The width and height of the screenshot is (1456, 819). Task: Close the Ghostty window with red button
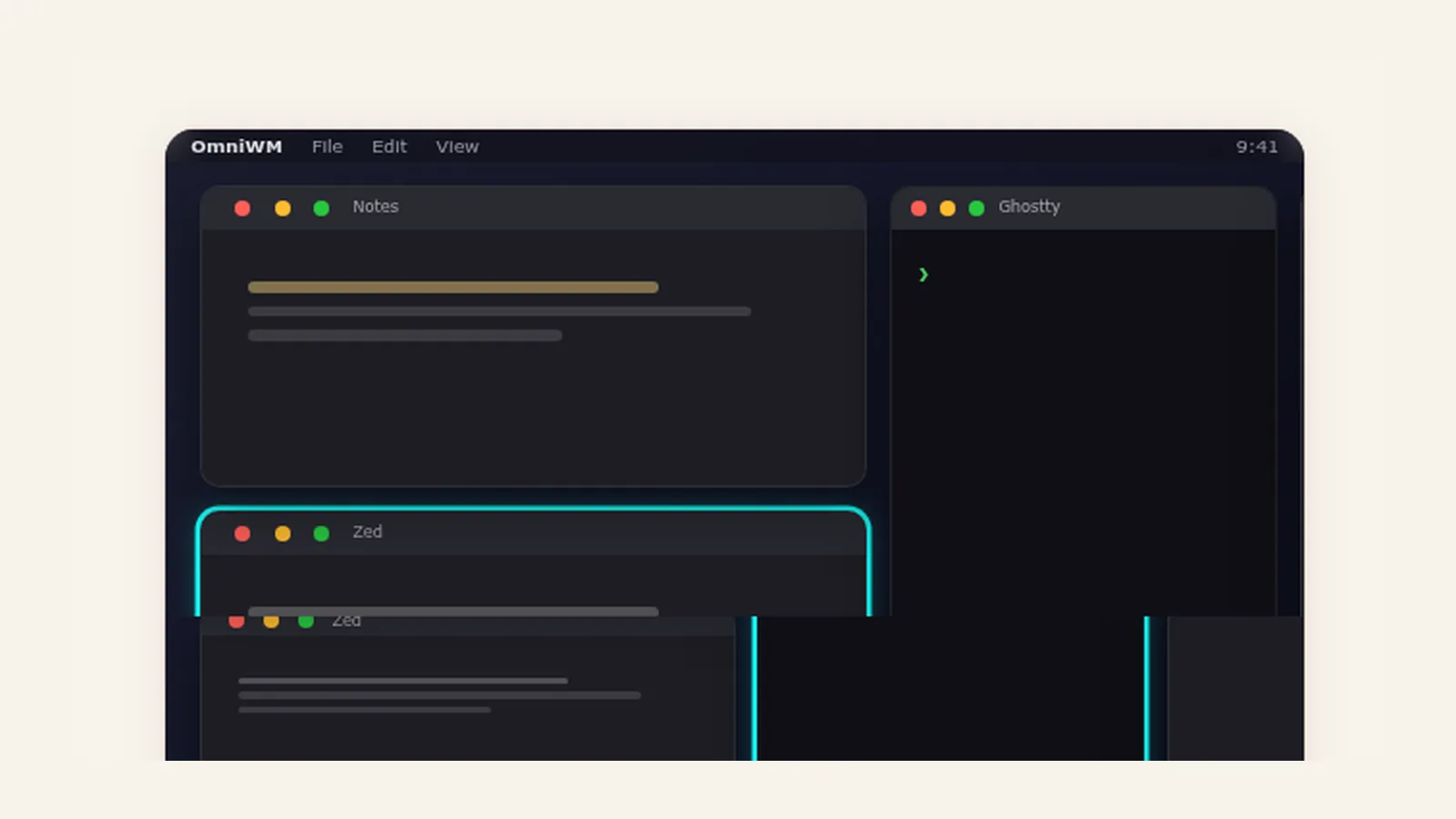click(919, 208)
